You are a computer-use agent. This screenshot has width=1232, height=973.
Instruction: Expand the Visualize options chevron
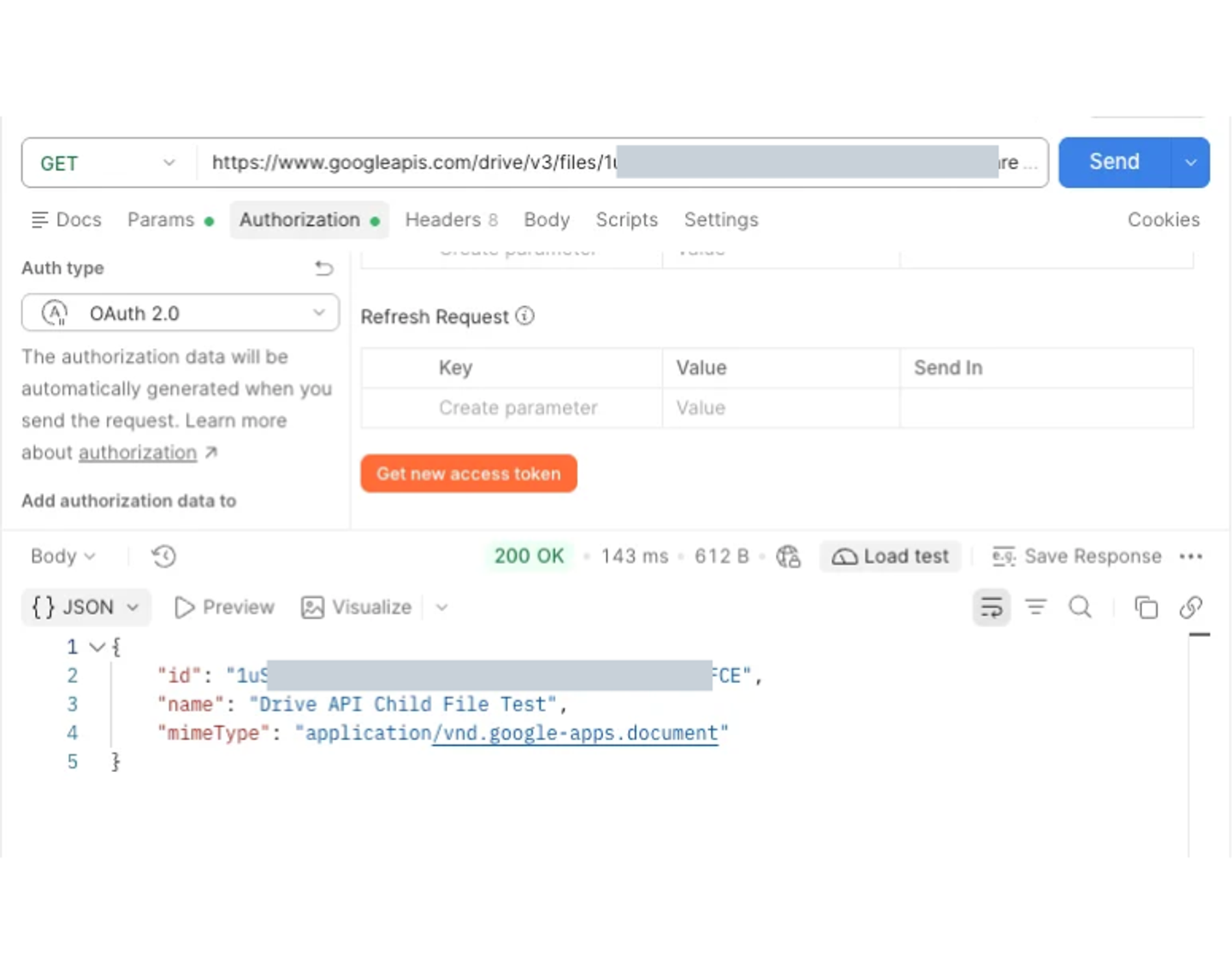[x=441, y=608]
